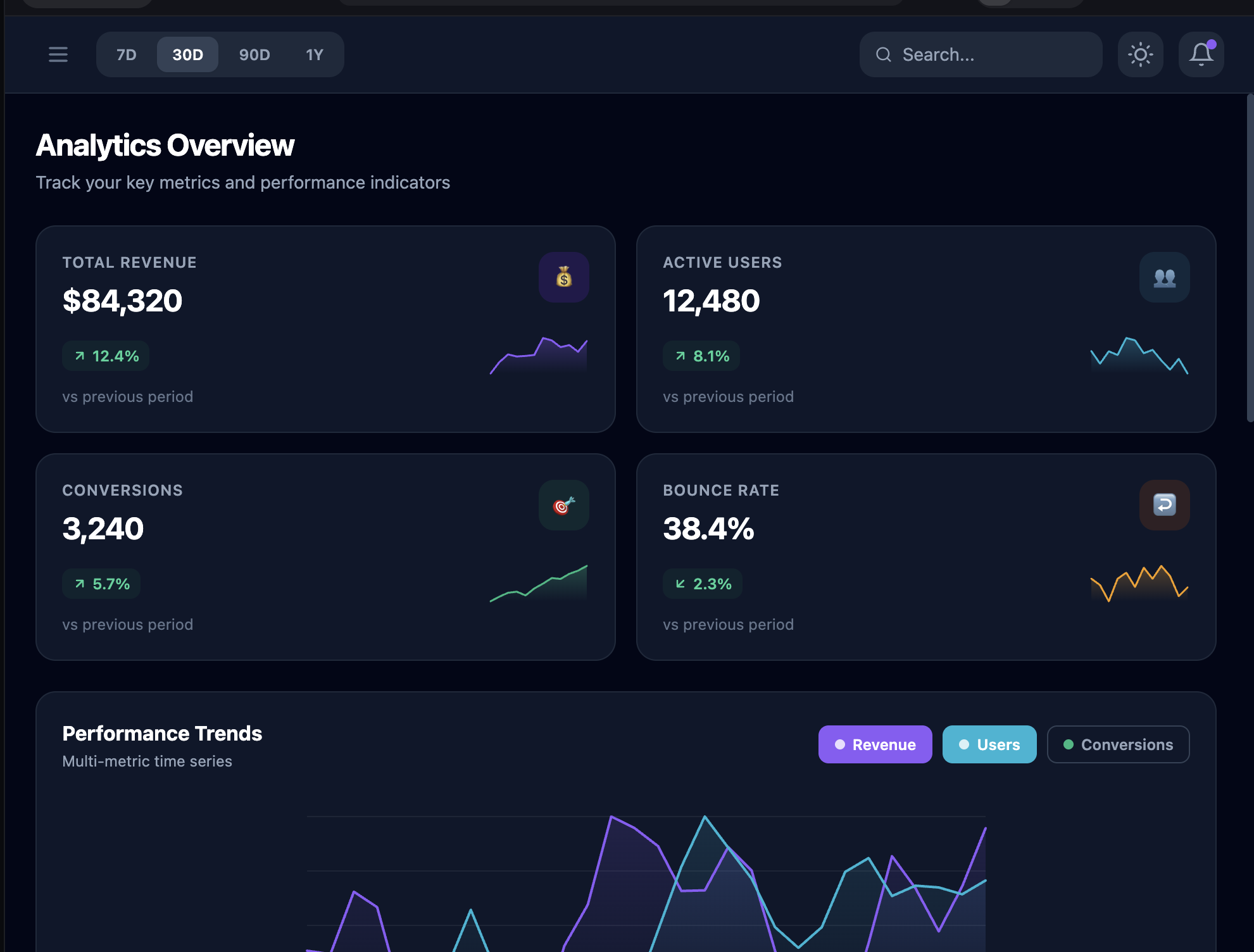Click the Multi-metric time series subtitle

(x=147, y=761)
